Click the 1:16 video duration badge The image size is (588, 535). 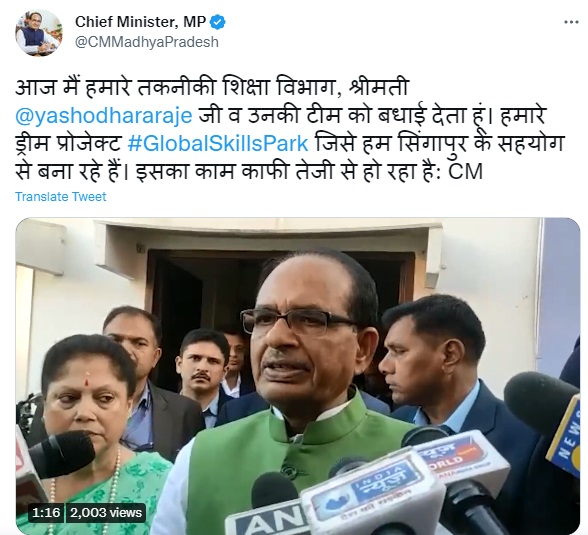click(x=46, y=513)
